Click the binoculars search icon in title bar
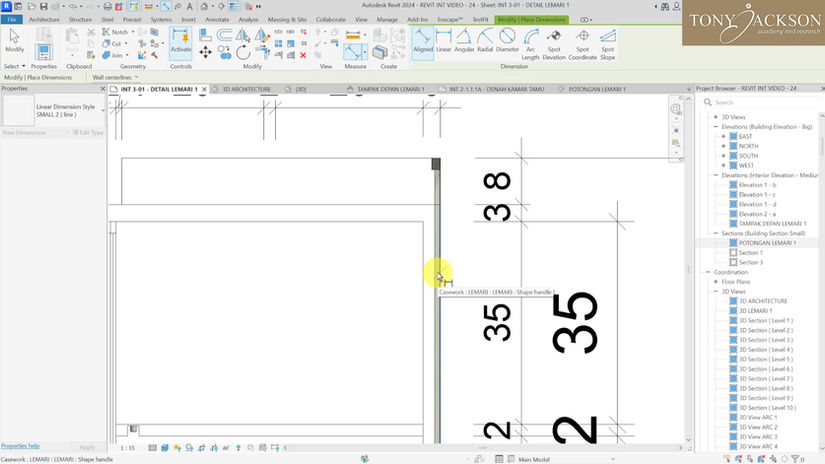 click(x=665, y=6)
